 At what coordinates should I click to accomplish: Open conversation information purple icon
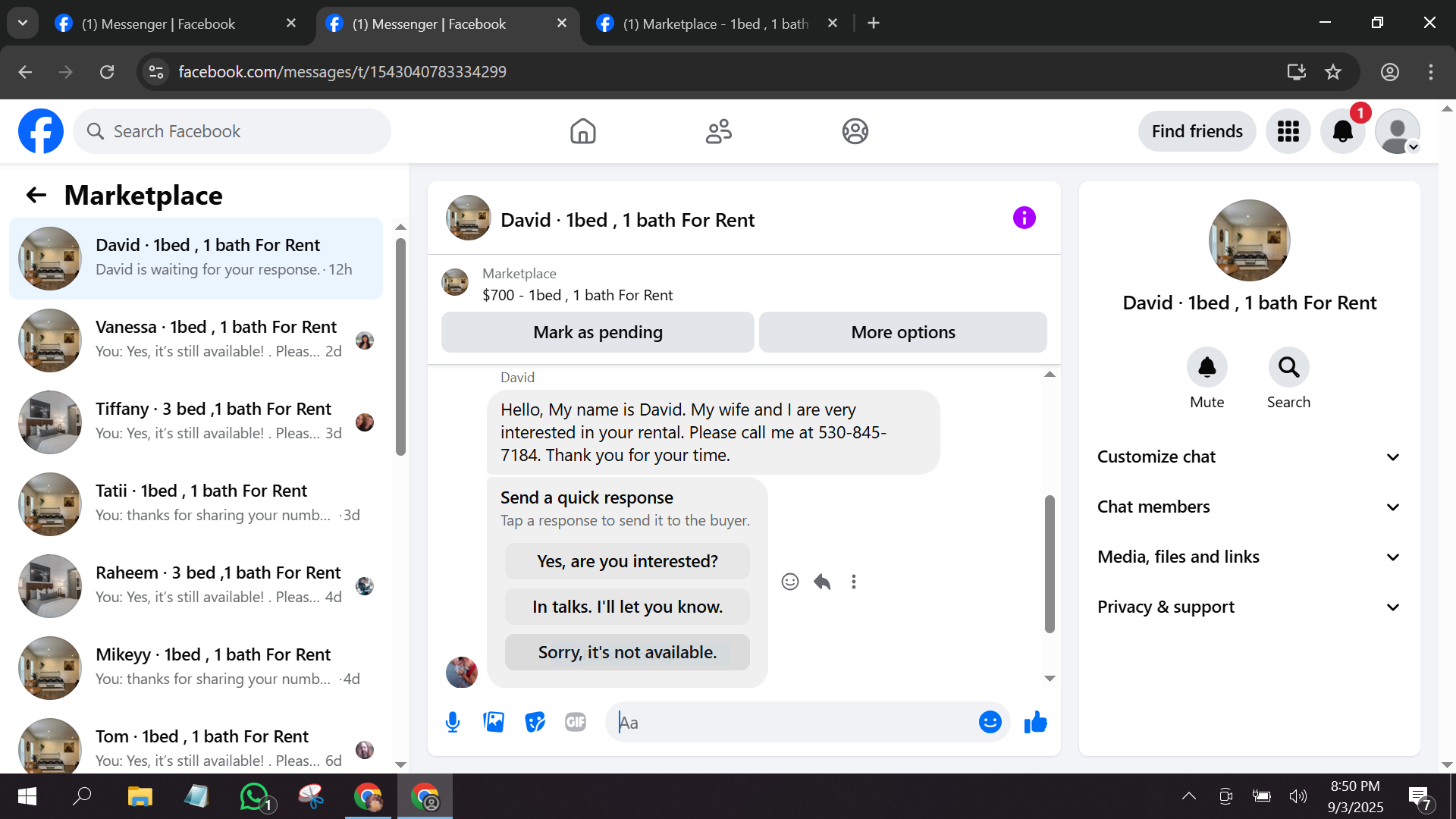[1024, 218]
